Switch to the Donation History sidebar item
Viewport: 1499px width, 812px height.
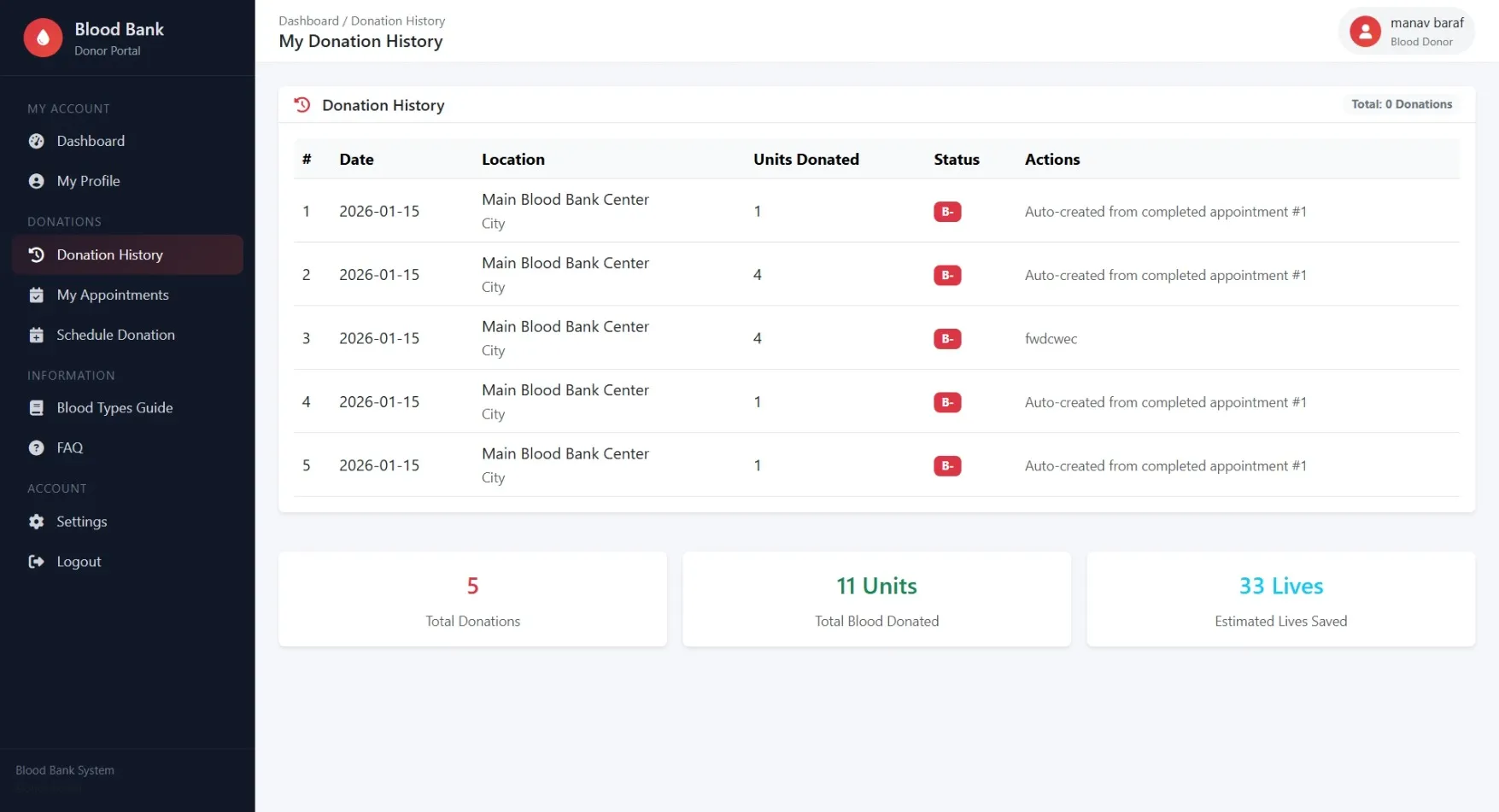coord(109,254)
